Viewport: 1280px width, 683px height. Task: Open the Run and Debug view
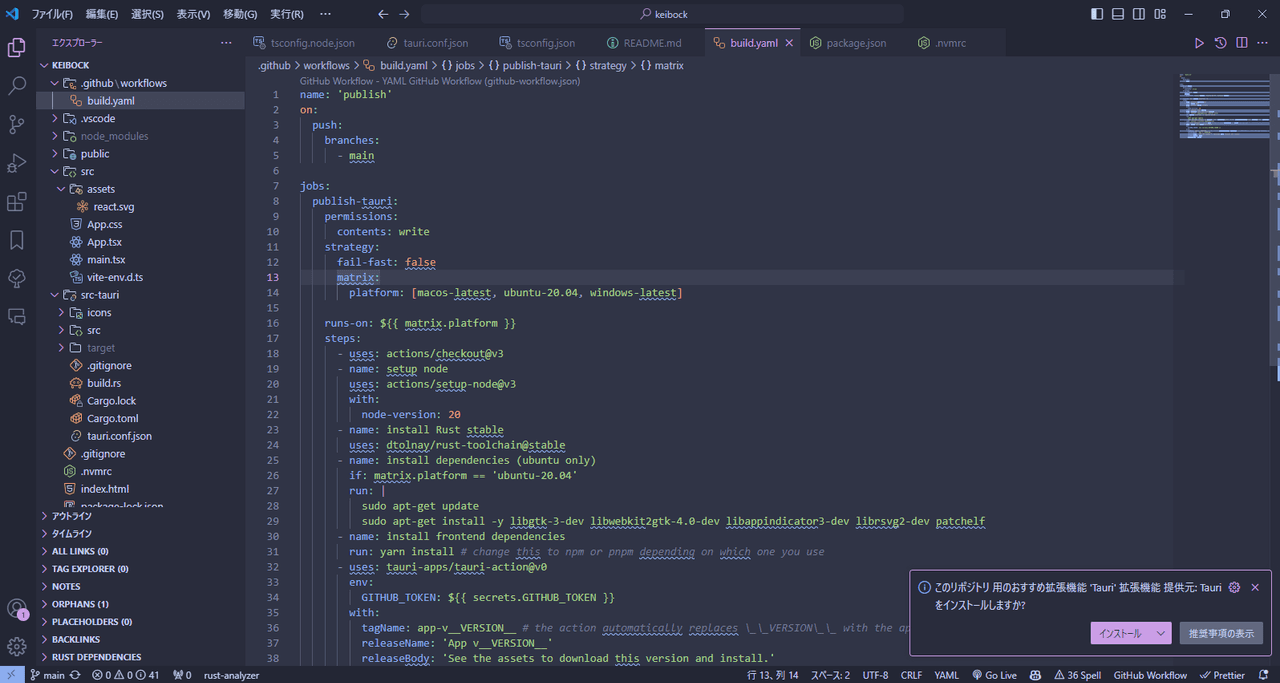click(17, 163)
